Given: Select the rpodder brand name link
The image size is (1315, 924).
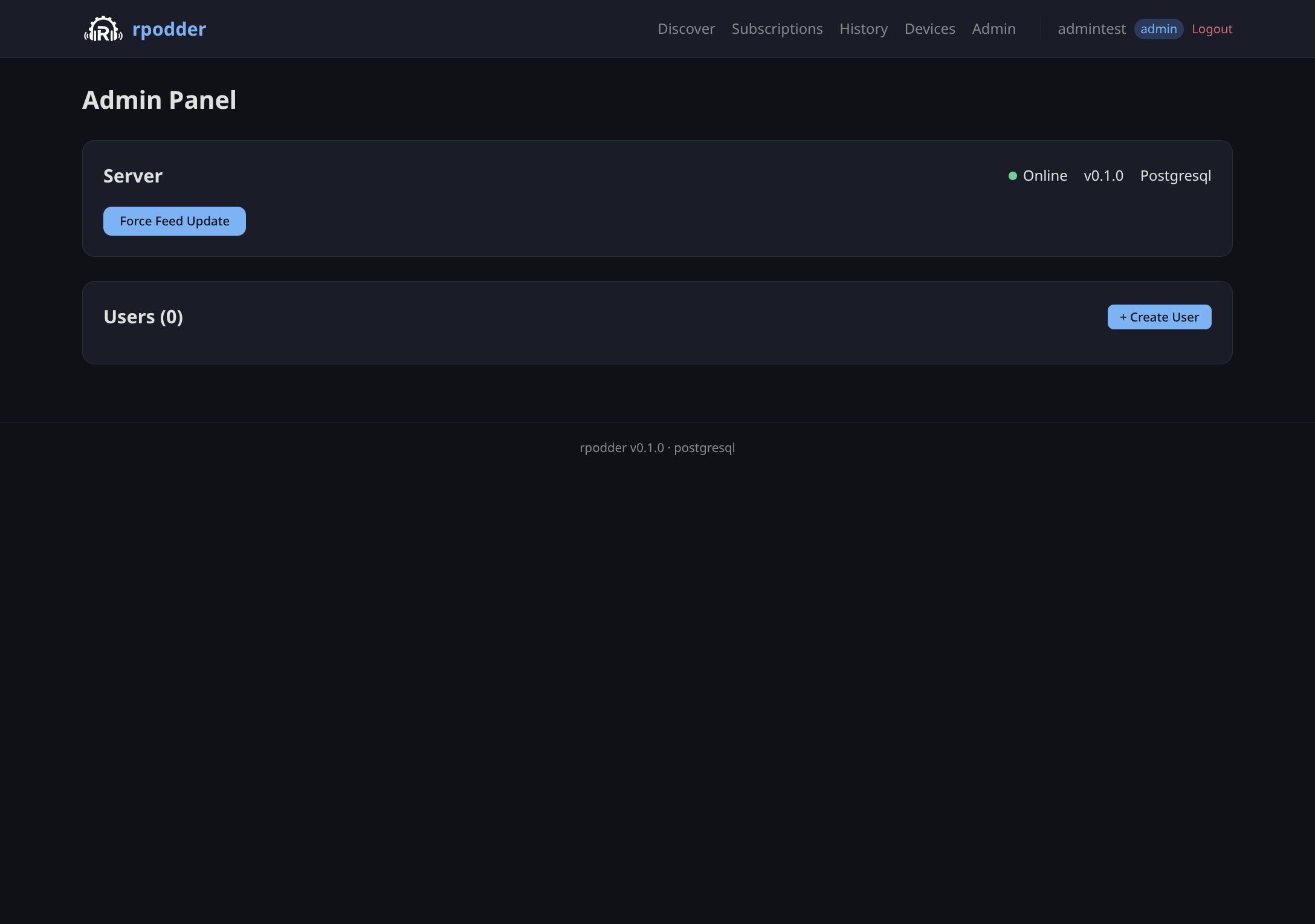Looking at the screenshot, I should coord(169,28).
